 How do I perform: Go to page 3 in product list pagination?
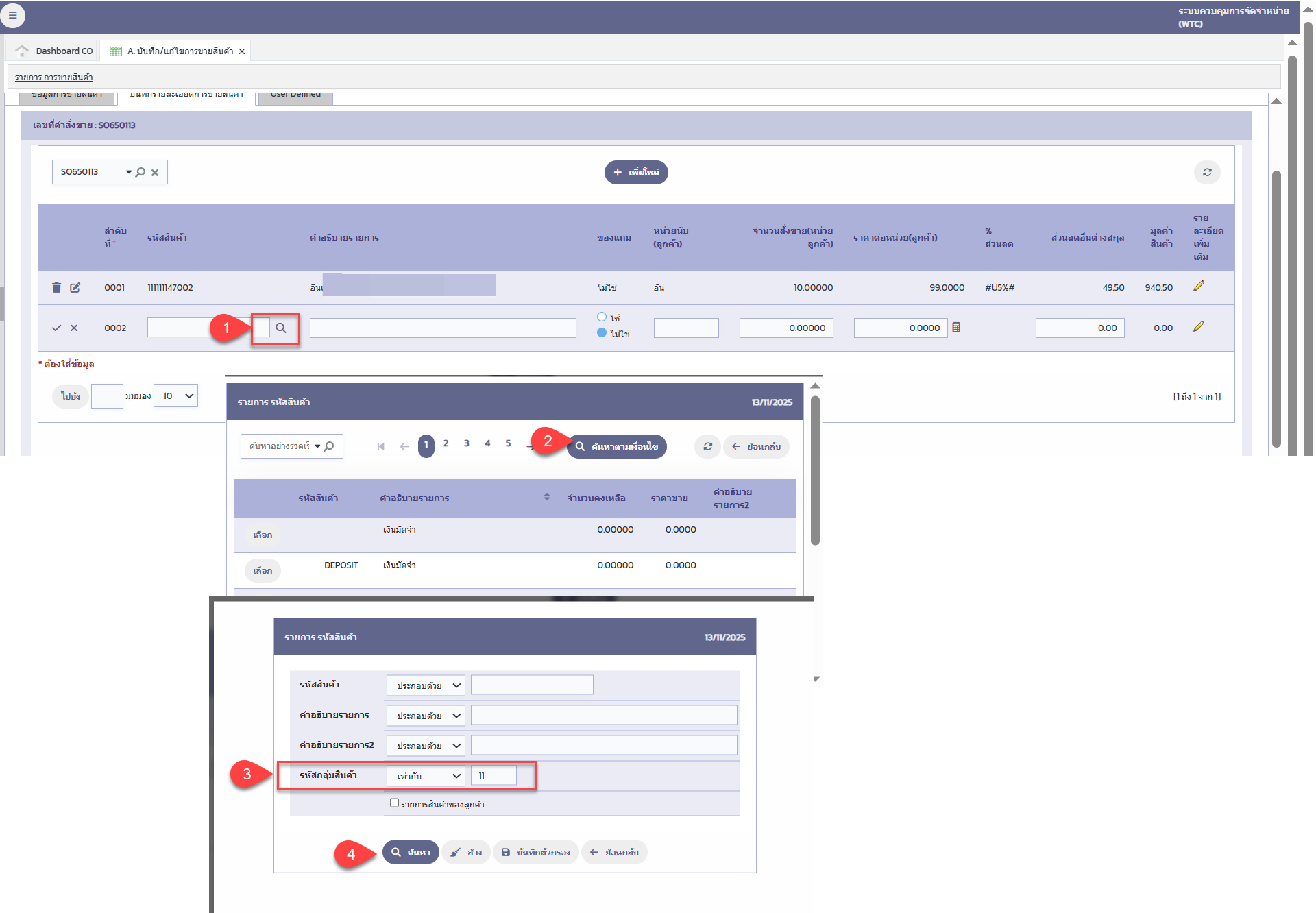pyautogui.click(x=467, y=444)
